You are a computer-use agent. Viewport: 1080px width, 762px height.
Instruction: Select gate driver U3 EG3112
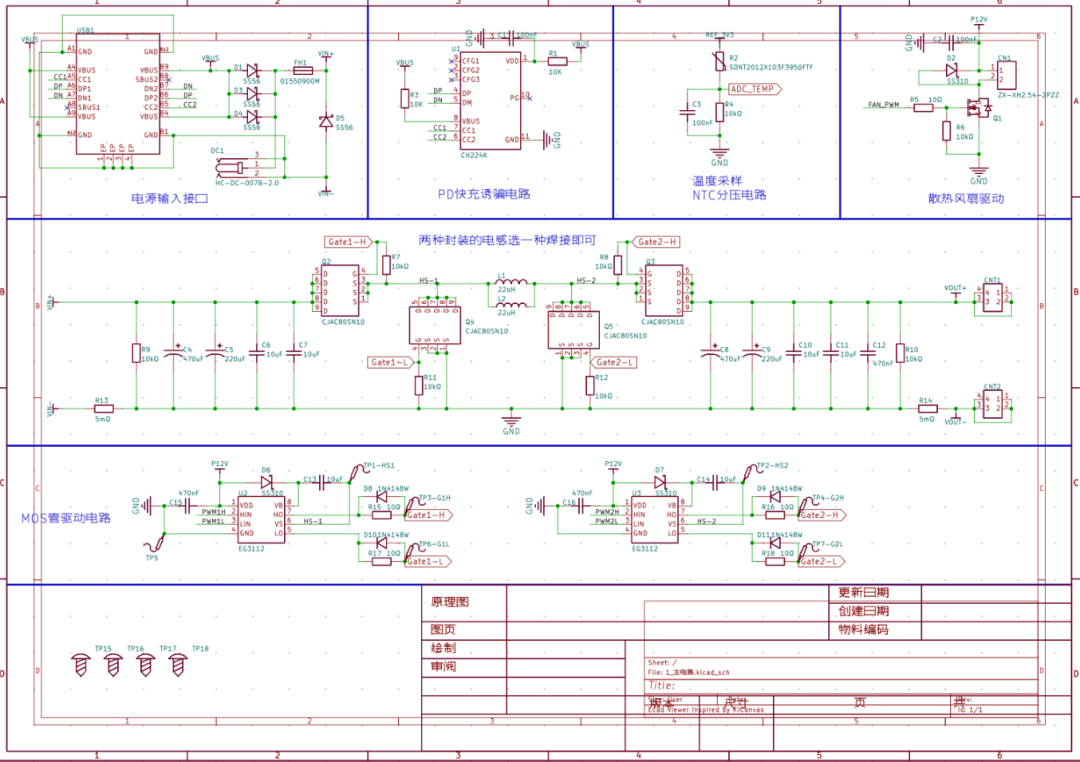click(x=655, y=519)
